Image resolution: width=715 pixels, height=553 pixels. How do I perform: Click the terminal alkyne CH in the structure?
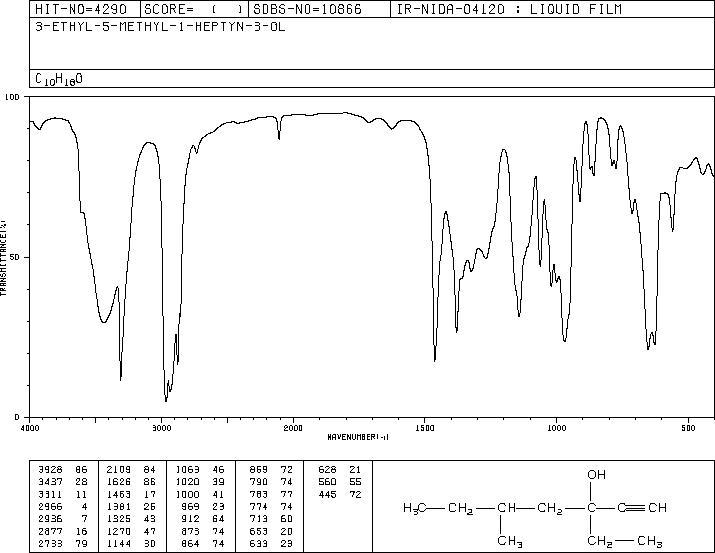click(657, 507)
